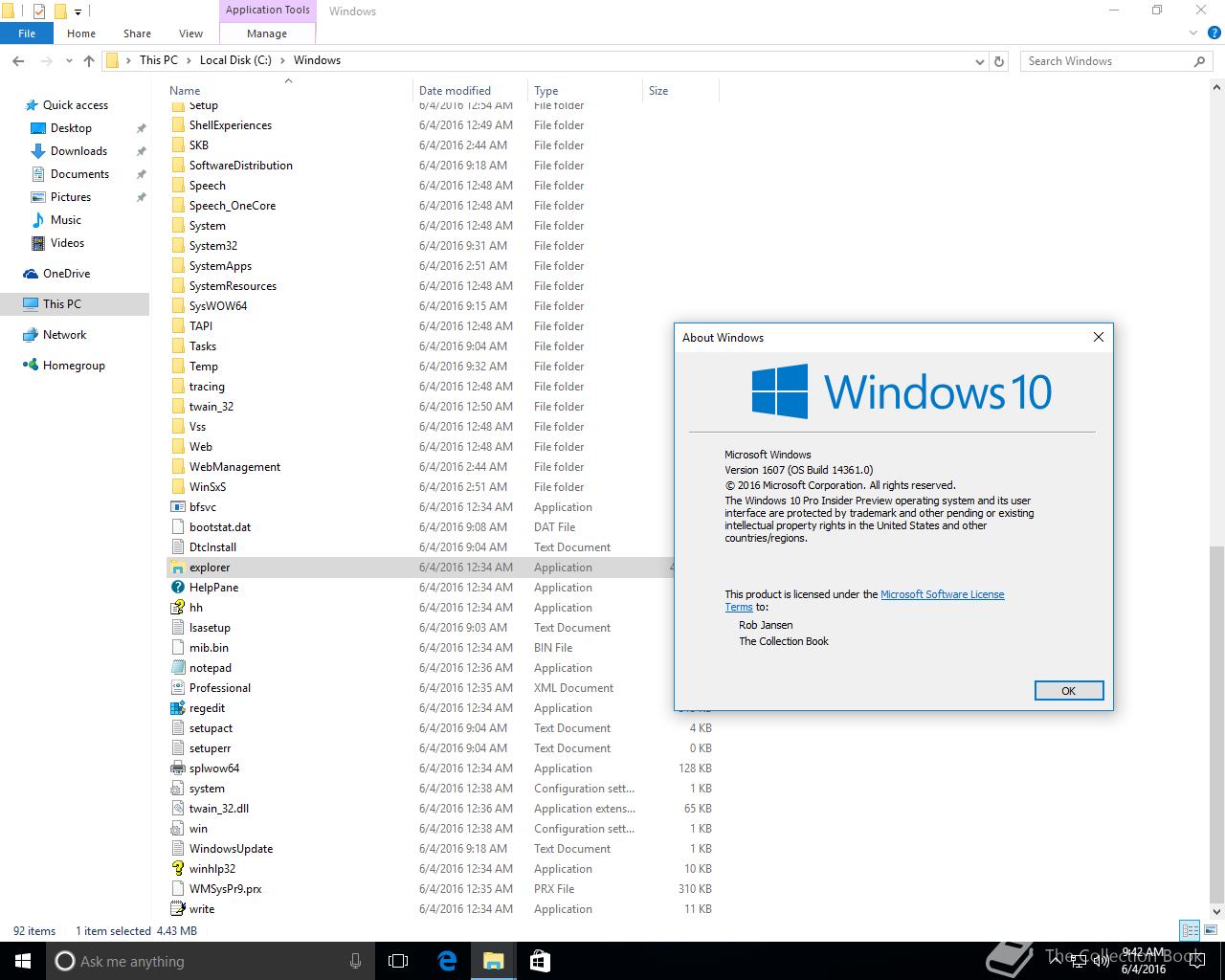Open Downloads in Quick access

tap(78, 151)
